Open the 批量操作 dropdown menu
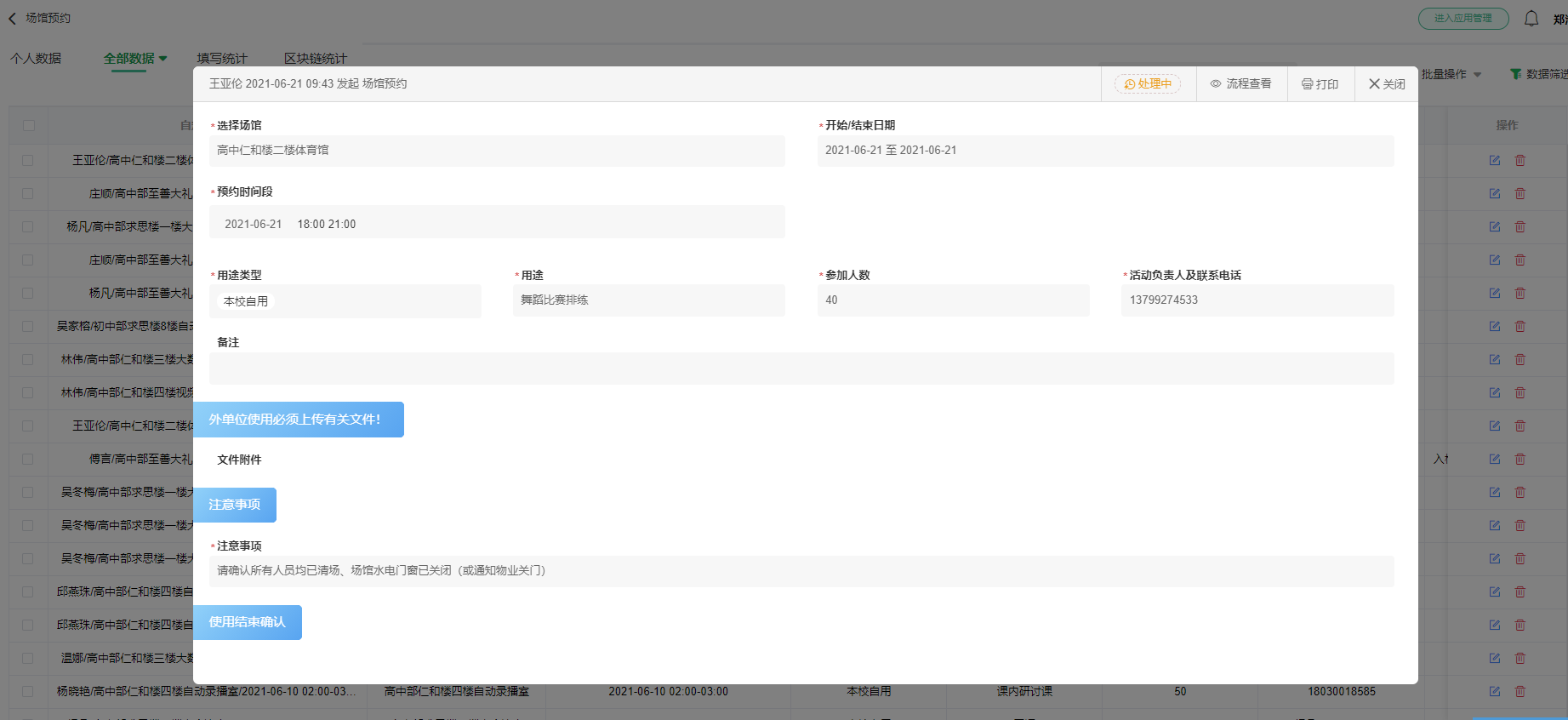Image resolution: width=1568 pixels, height=720 pixels. (1451, 74)
